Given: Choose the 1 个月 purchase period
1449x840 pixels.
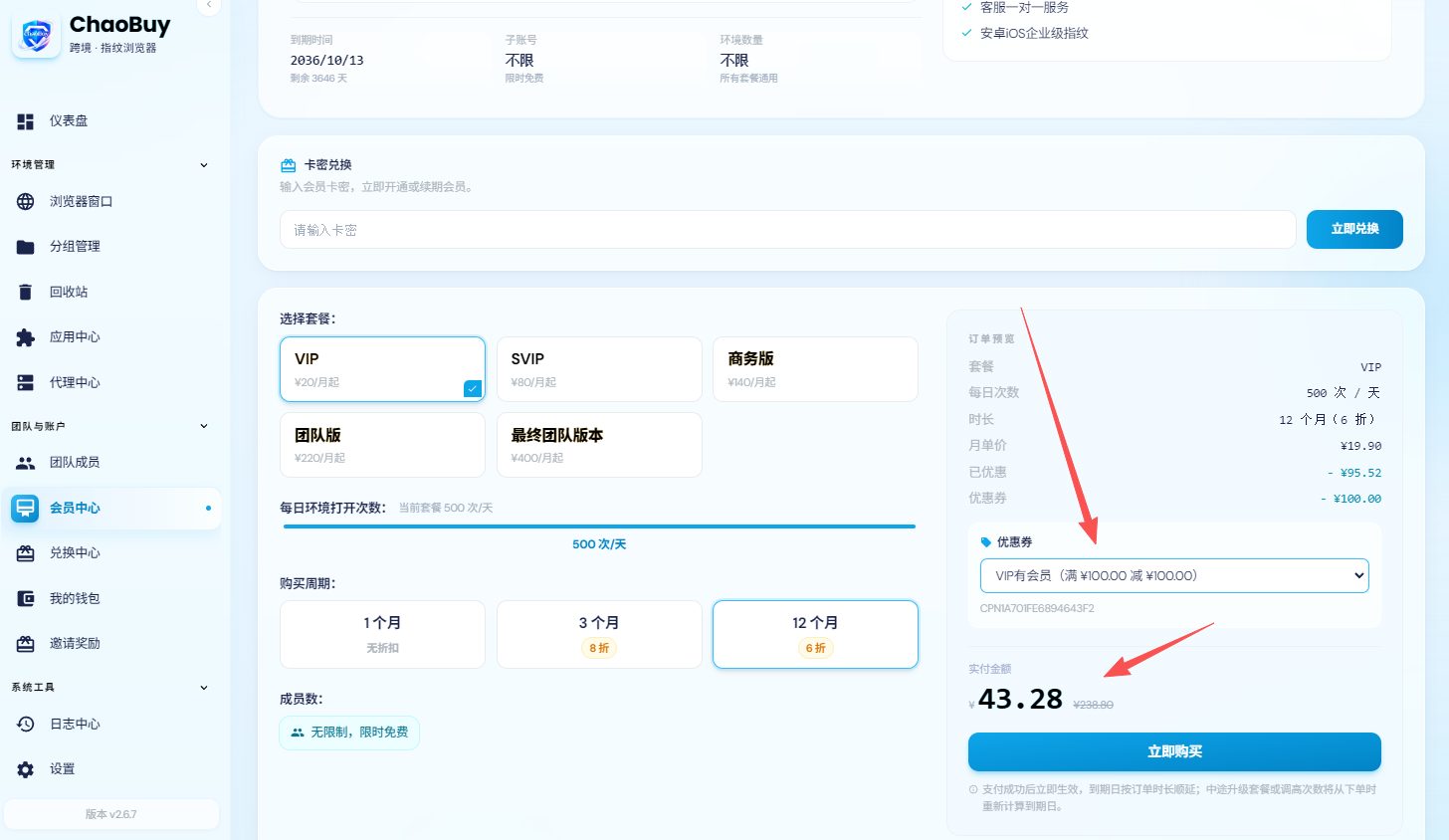Looking at the screenshot, I should [382, 634].
